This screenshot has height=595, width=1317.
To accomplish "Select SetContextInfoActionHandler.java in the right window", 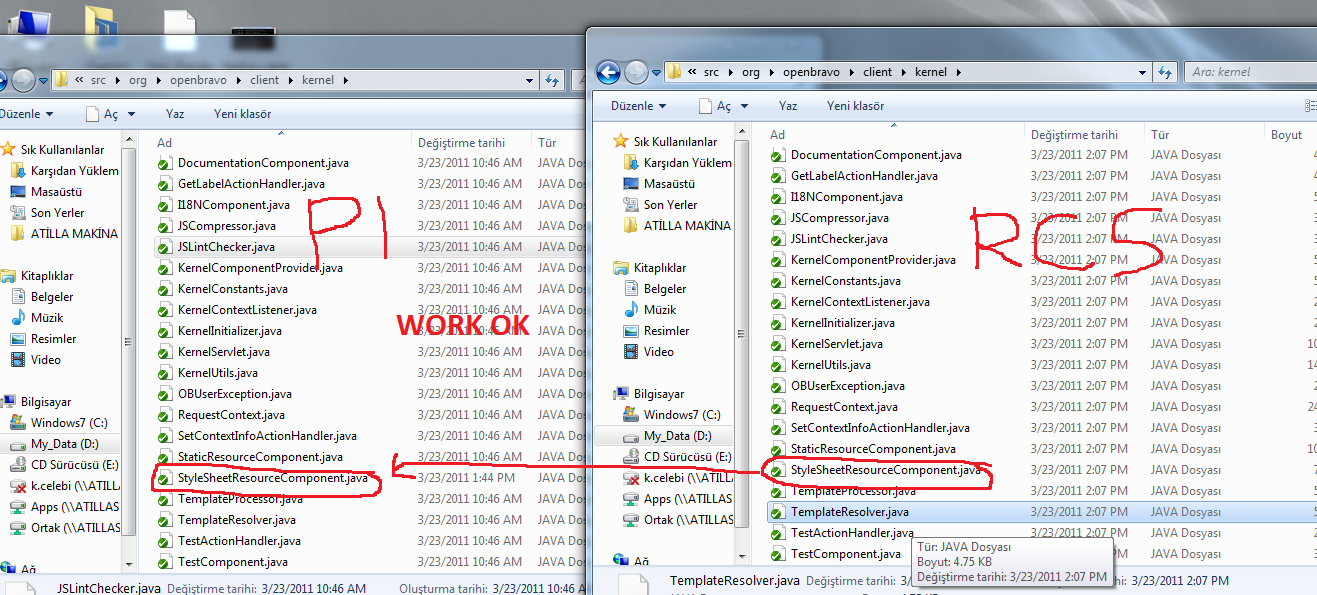I will 880,428.
